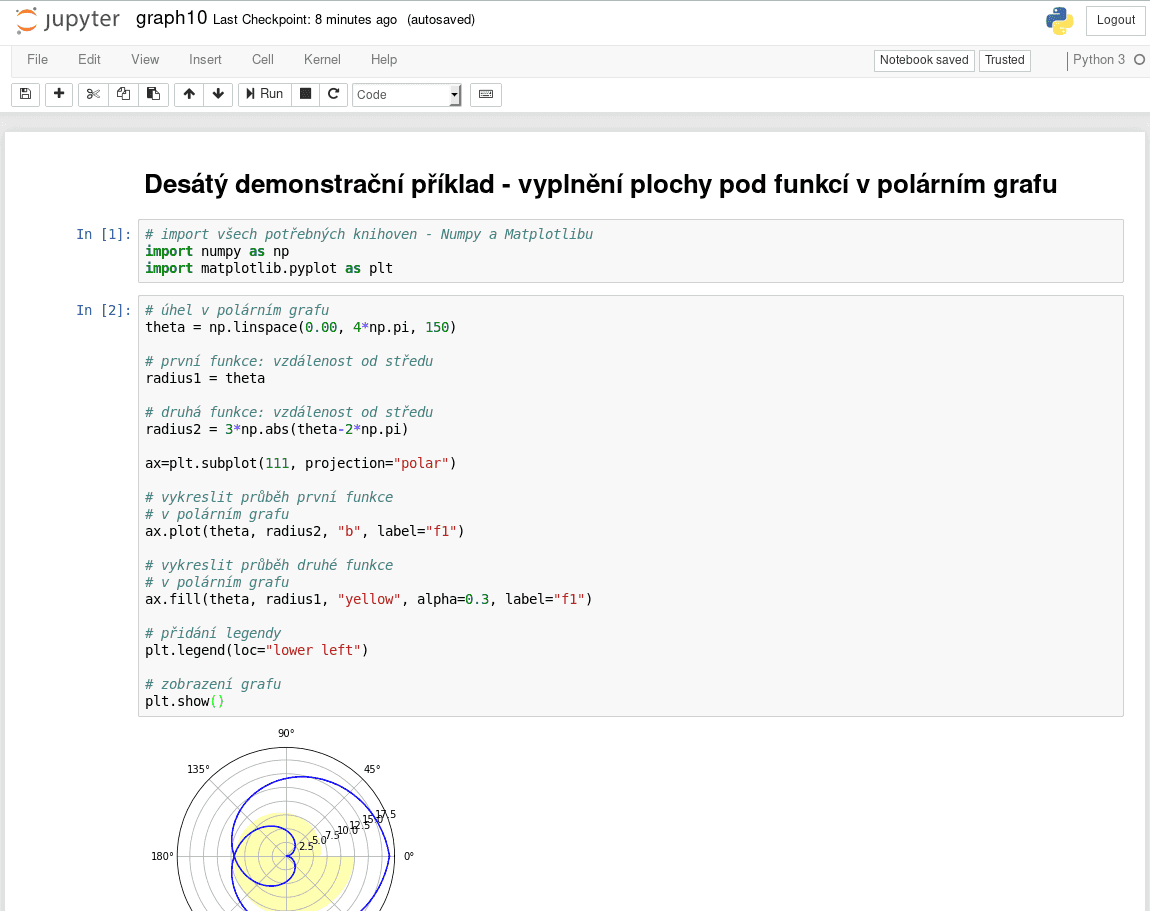Select the In [1]: prompt
The image size is (1150, 911).
[x=103, y=234]
